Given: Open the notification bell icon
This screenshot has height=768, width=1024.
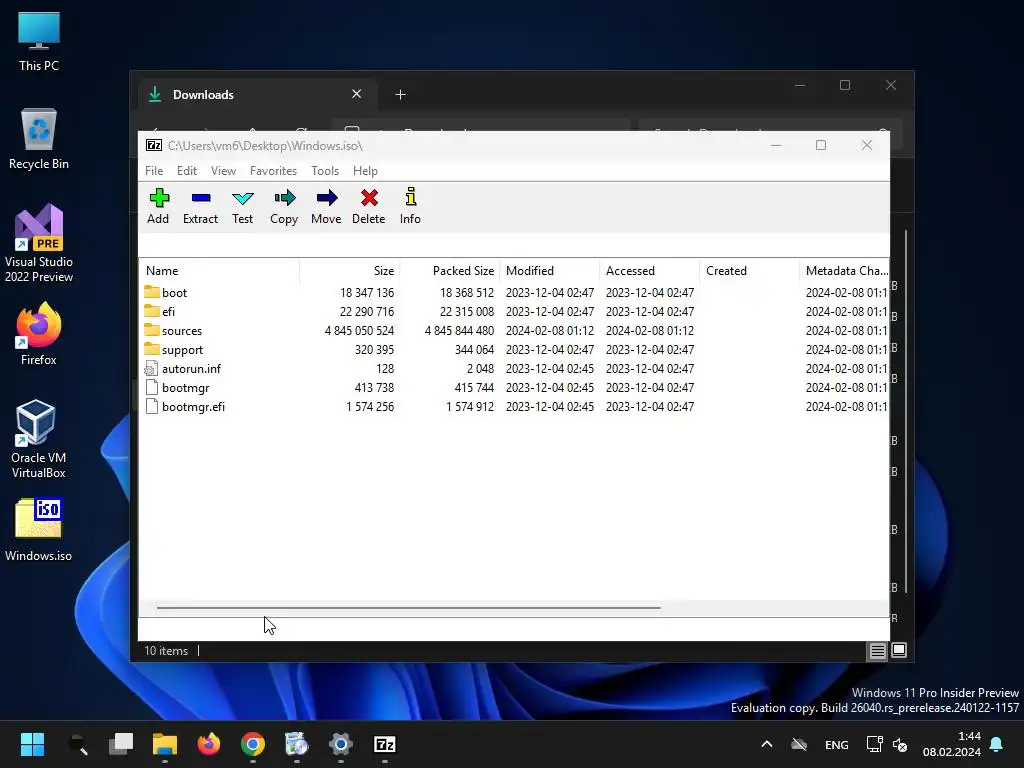Looking at the screenshot, I should [996, 744].
